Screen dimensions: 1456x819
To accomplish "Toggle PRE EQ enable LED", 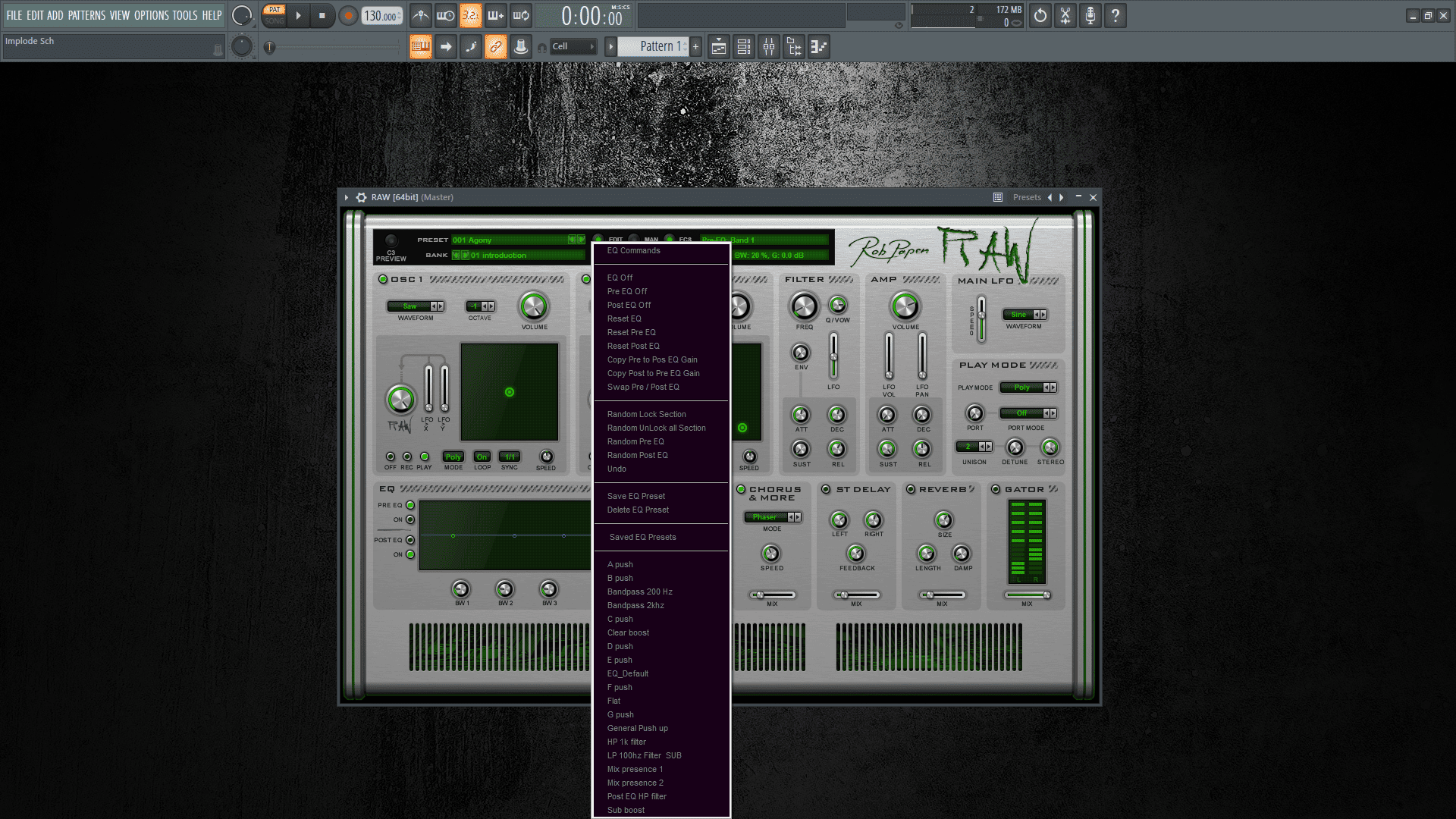I will pyautogui.click(x=410, y=505).
